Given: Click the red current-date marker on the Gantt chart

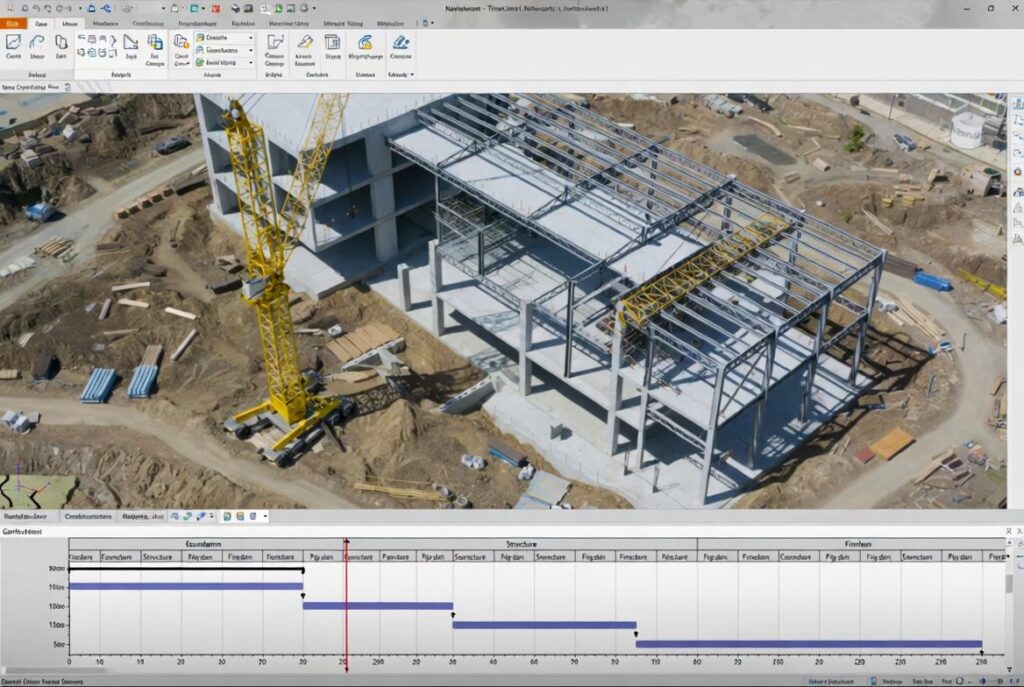Looking at the screenshot, I should [346, 604].
